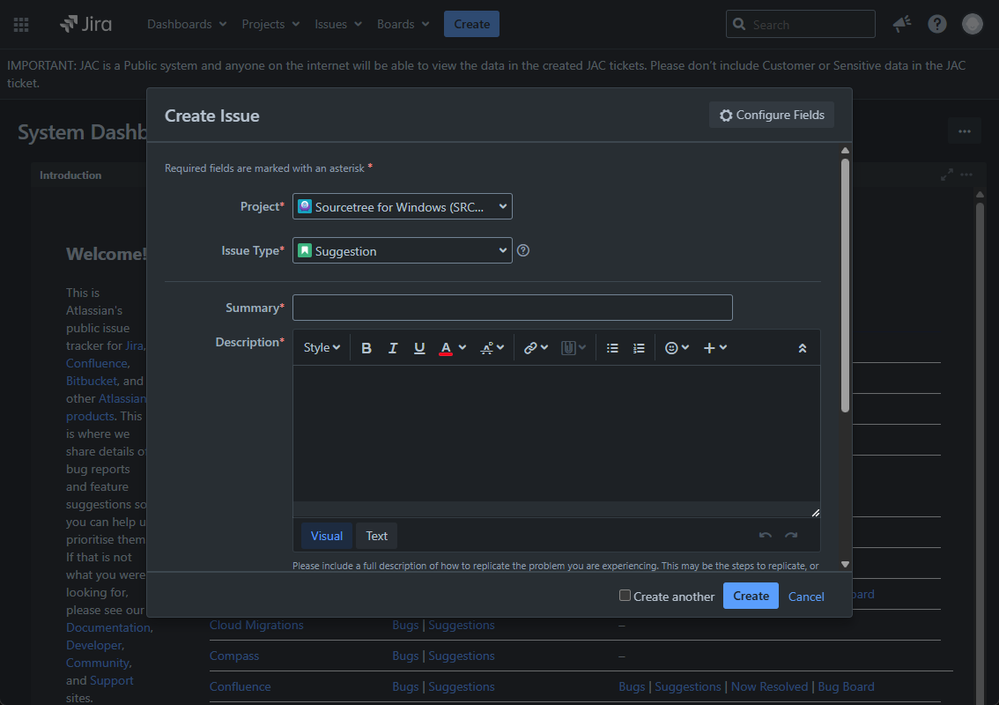The image size is (999, 705).
Task: Open Bug Board link in Confluence row
Action: 845,687
